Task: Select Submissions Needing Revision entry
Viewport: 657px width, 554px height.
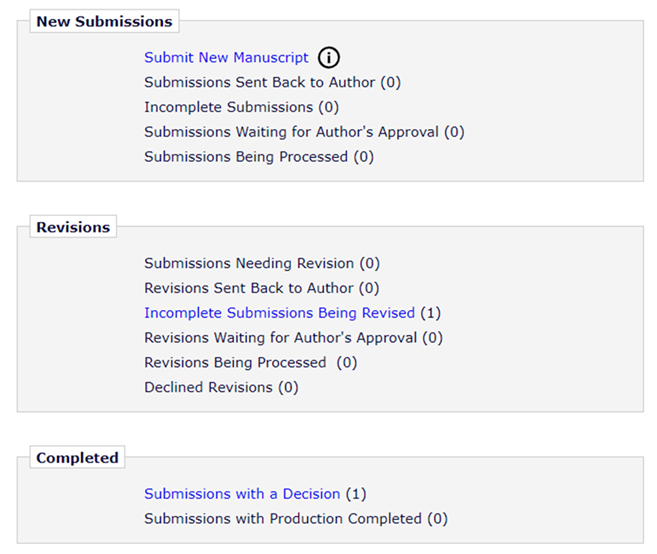Action: tap(262, 263)
